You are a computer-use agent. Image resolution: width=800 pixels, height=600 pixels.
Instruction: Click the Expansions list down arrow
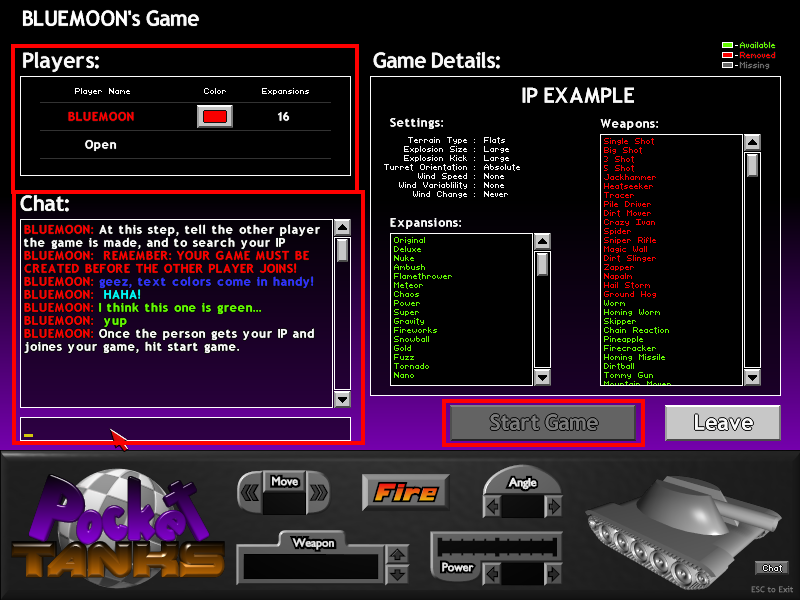click(x=542, y=377)
